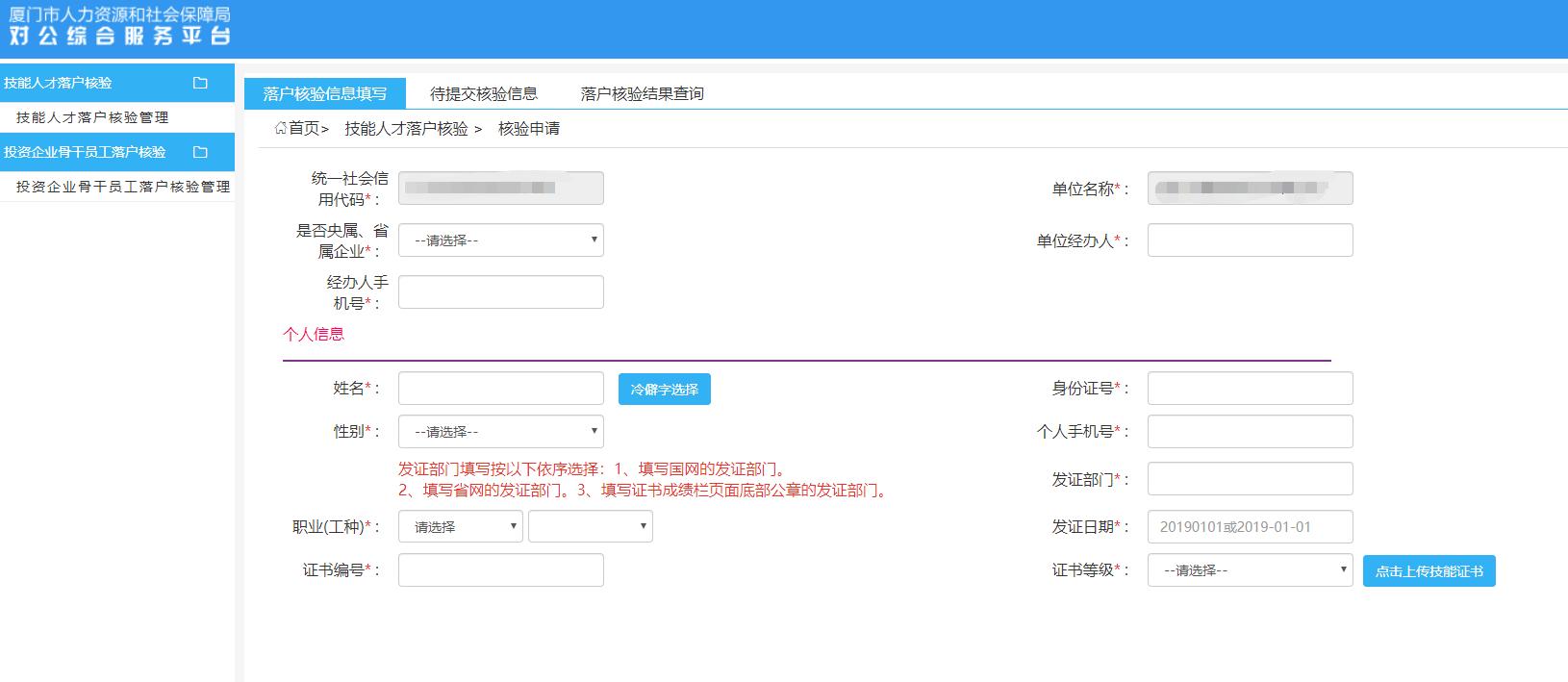Focus the 证书编号 input field
This screenshot has height=682, width=1568.
(x=501, y=569)
